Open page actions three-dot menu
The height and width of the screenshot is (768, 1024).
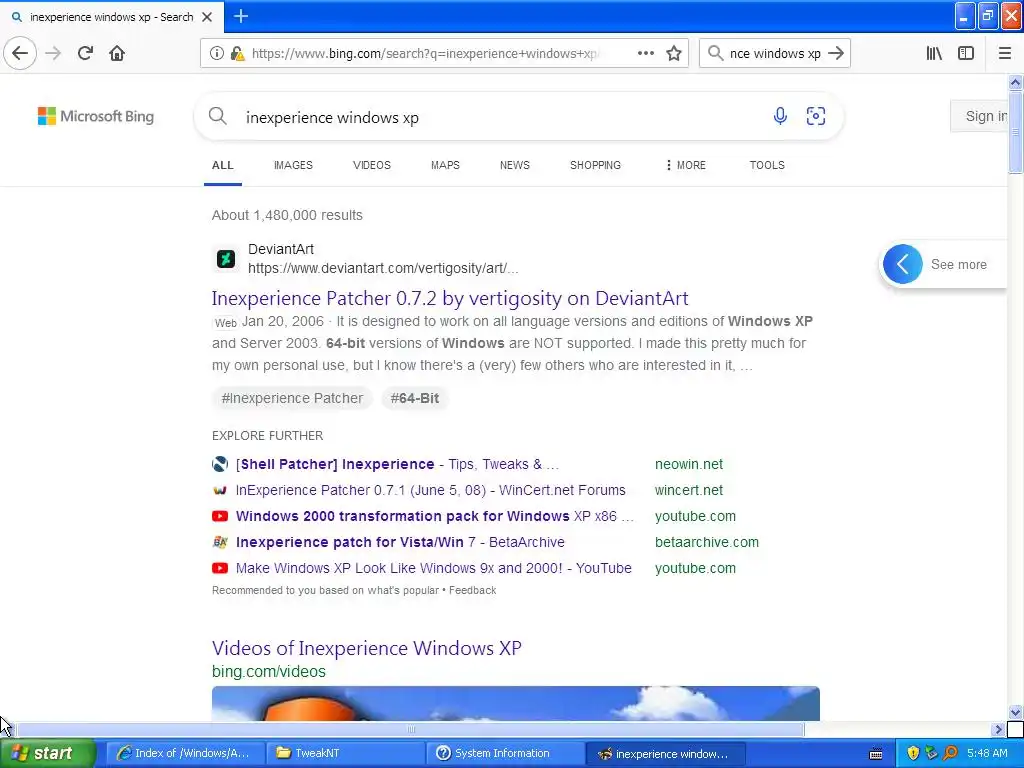[646, 53]
